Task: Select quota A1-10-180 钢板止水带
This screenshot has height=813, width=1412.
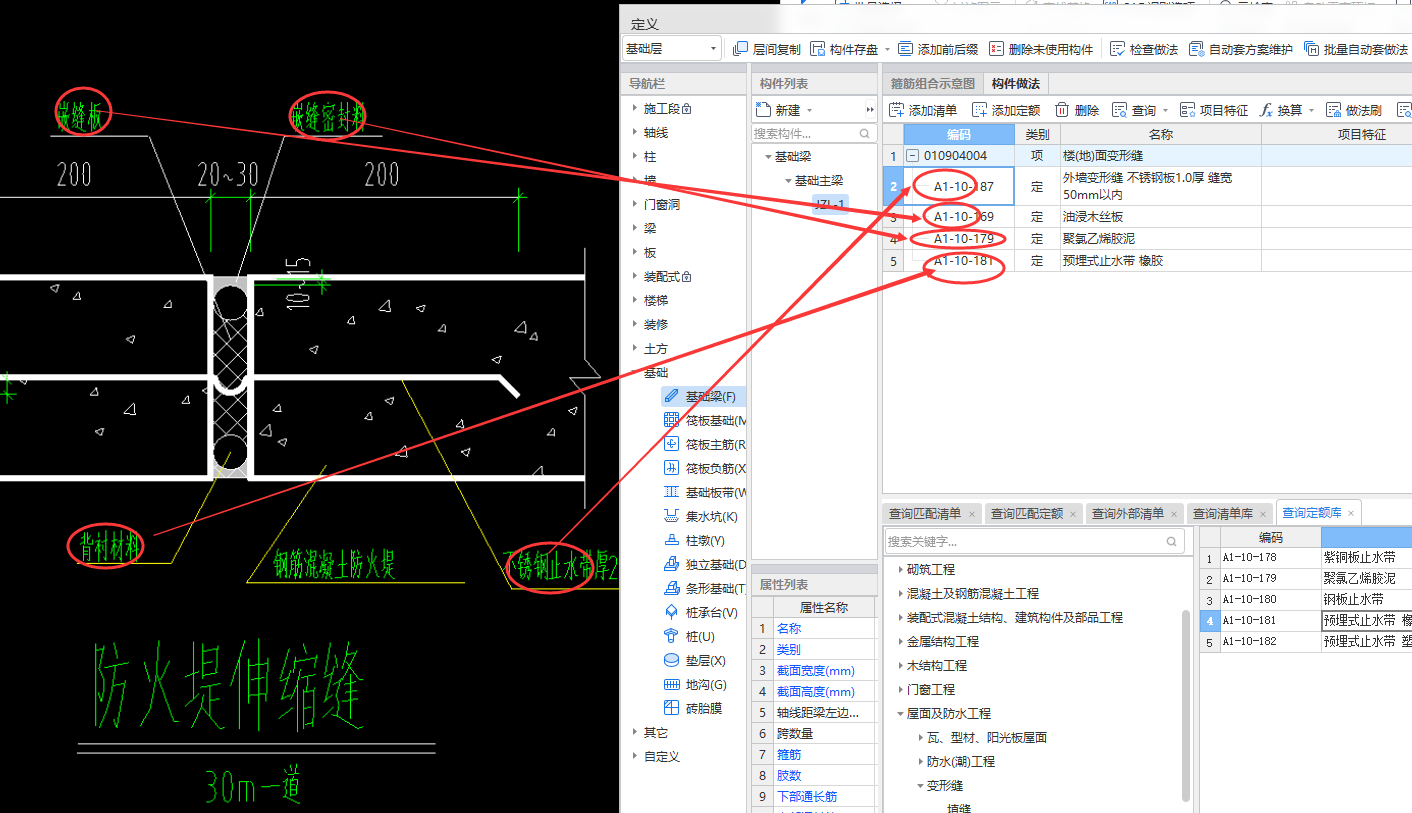Action: pyautogui.click(x=1306, y=599)
